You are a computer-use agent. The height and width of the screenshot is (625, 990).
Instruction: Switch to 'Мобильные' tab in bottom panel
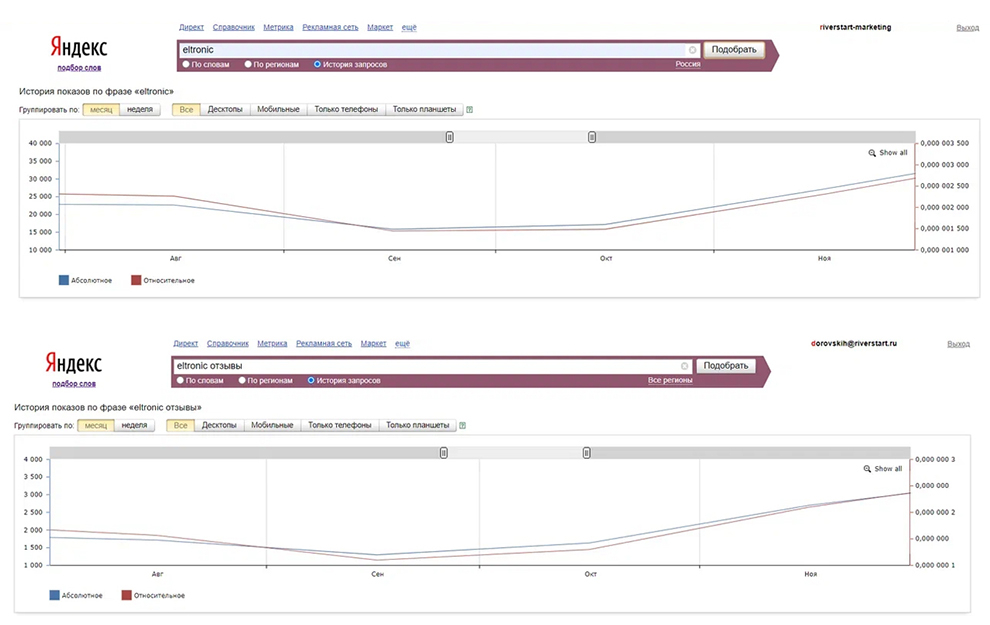coord(272,426)
